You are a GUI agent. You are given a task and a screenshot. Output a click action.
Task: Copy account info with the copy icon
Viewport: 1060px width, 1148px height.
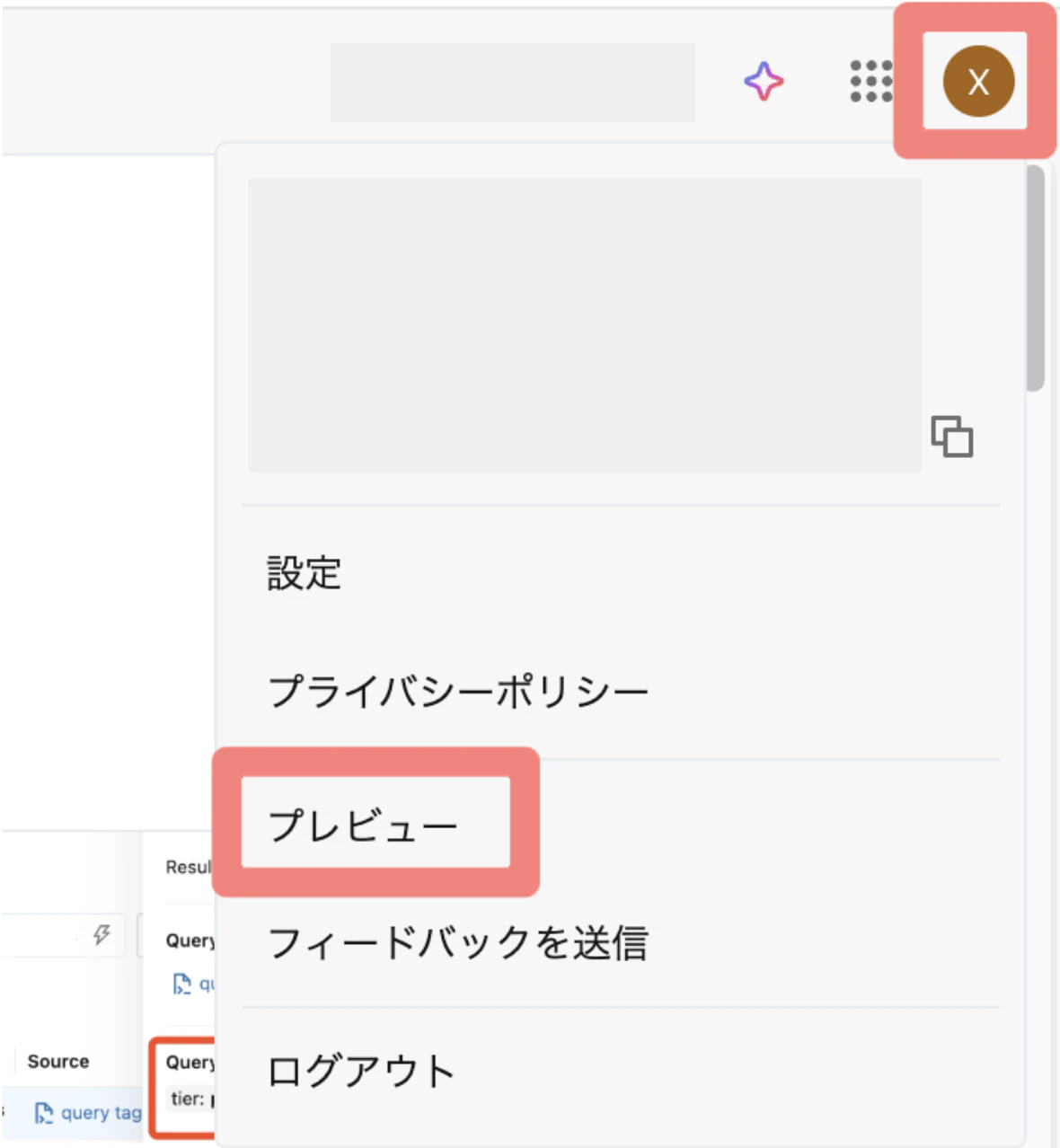coord(952,437)
